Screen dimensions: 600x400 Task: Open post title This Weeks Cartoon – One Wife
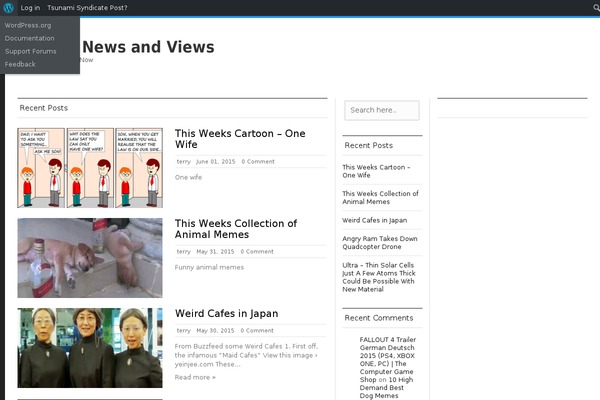240,139
